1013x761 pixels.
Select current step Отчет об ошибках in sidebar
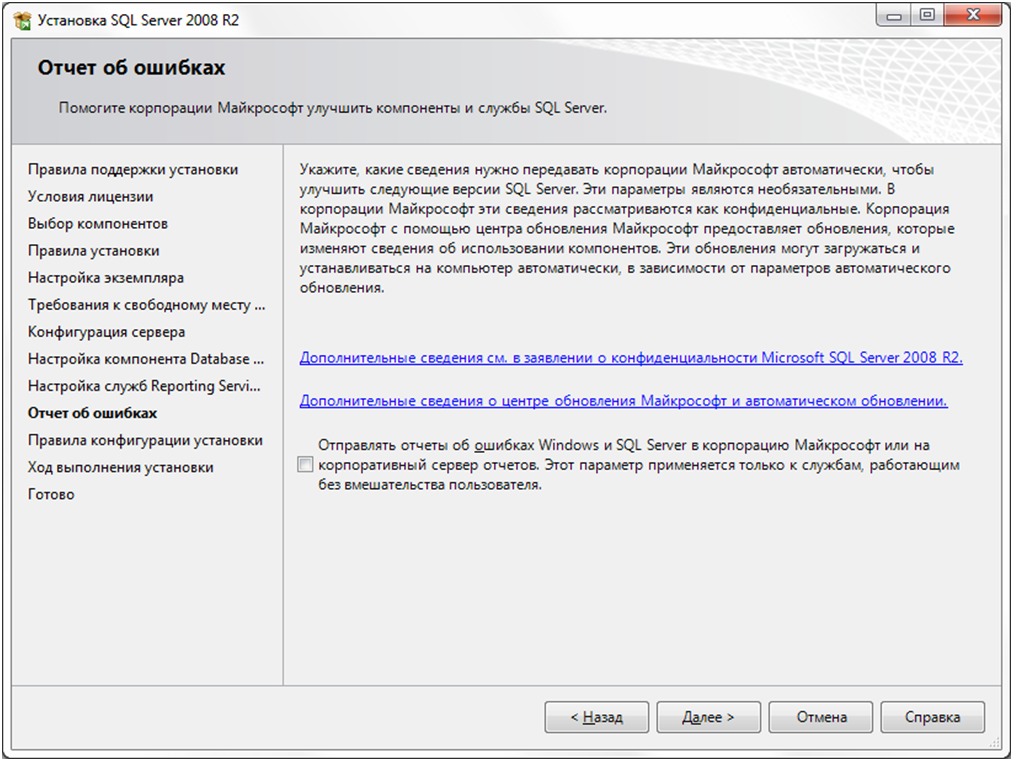pos(92,413)
